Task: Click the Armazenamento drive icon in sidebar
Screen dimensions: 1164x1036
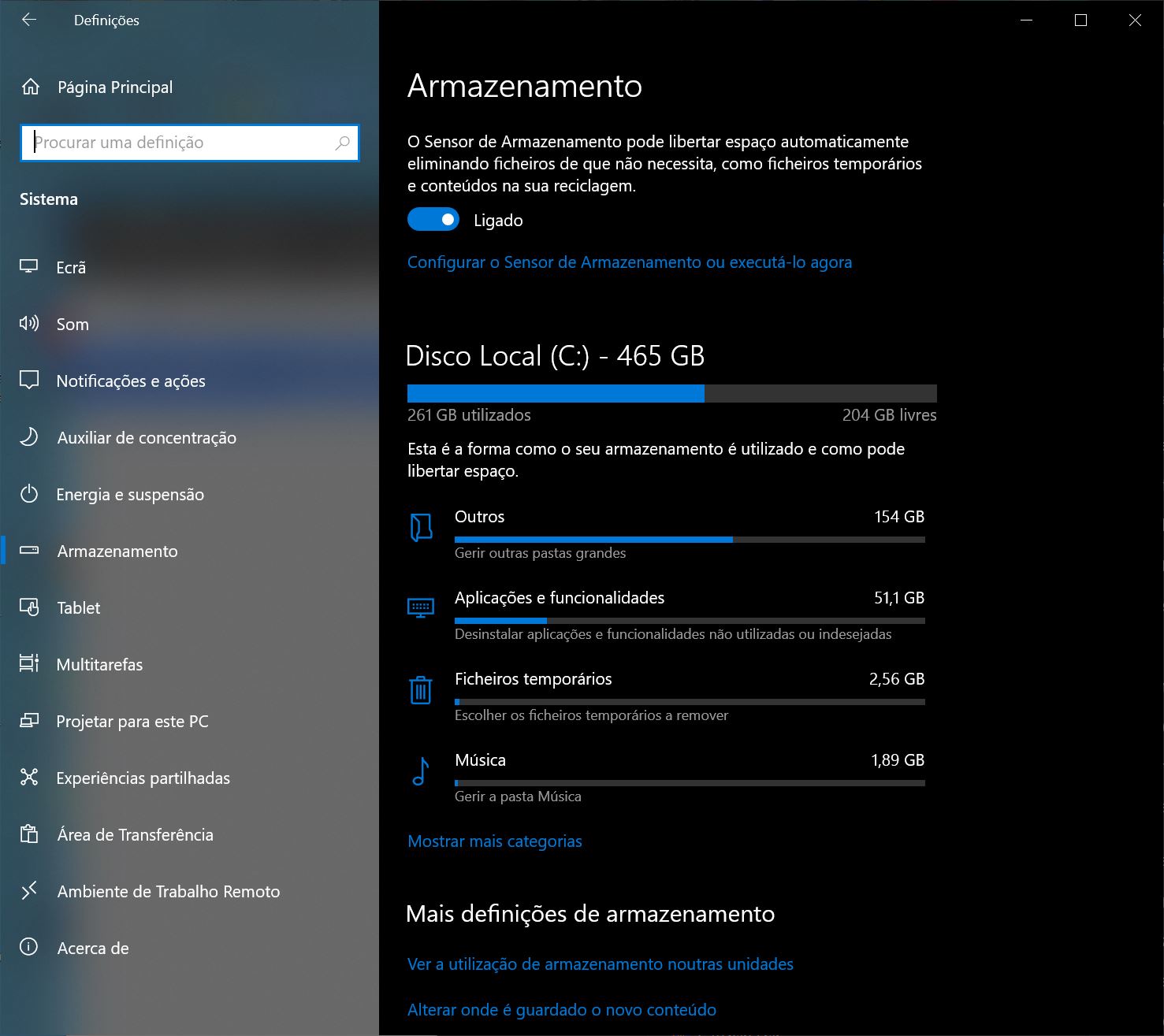Action: coord(29,551)
